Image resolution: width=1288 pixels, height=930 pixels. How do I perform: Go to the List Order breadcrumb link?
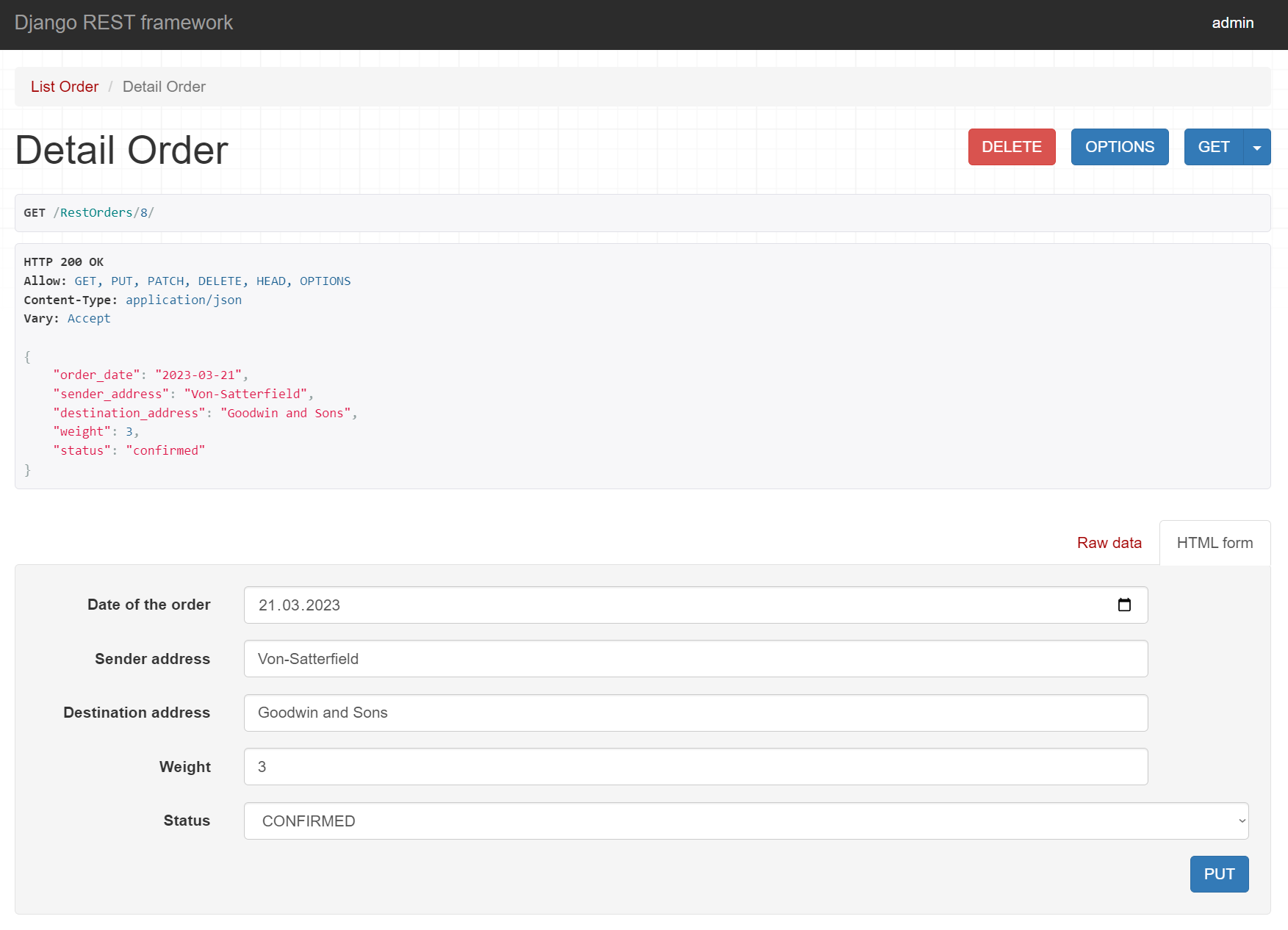tap(65, 87)
